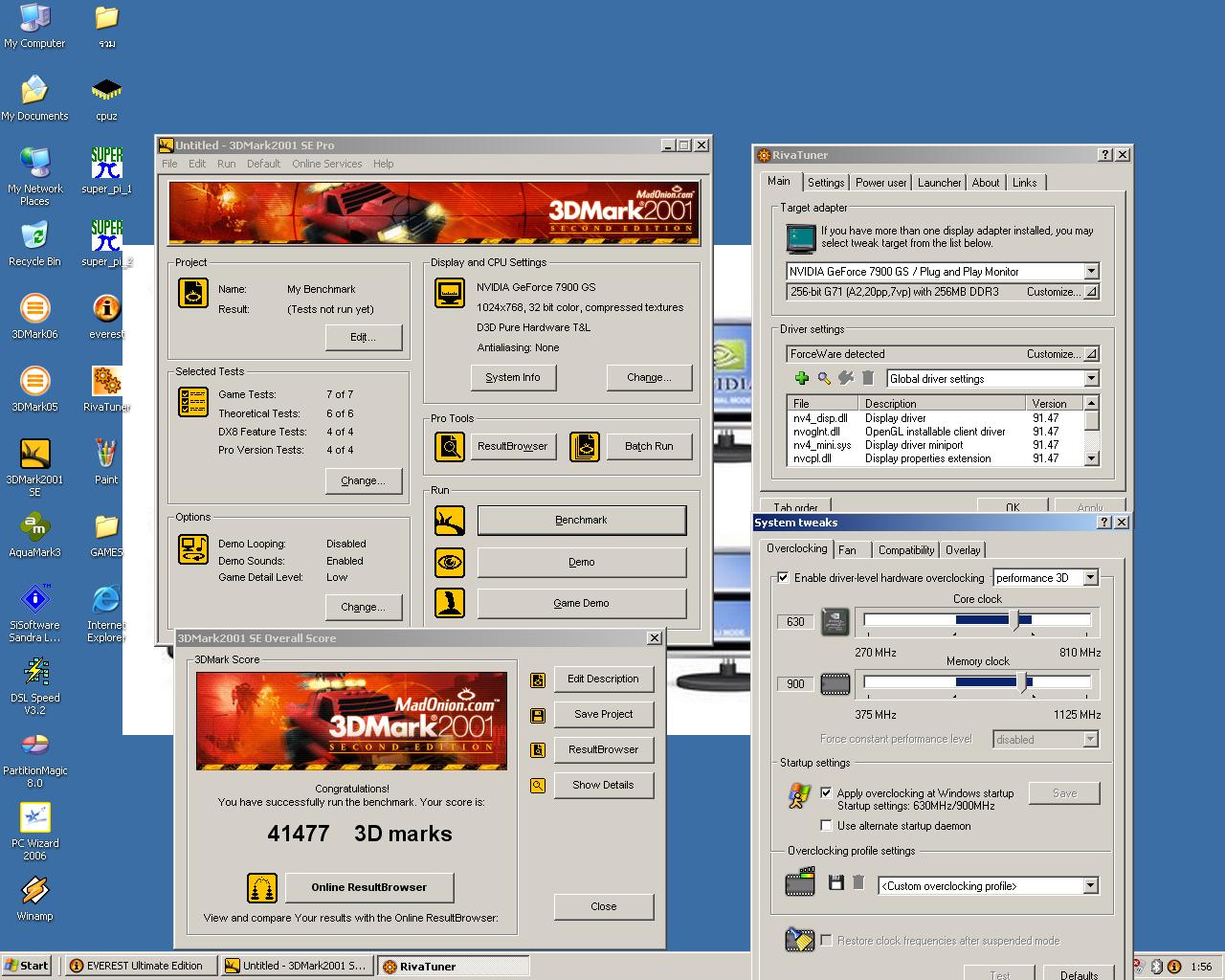Toggle Enable driver-level hardware overclocking checkbox
Image resolution: width=1225 pixels, height=980 pixels.
pyautogui.click(x=783, y=577)
